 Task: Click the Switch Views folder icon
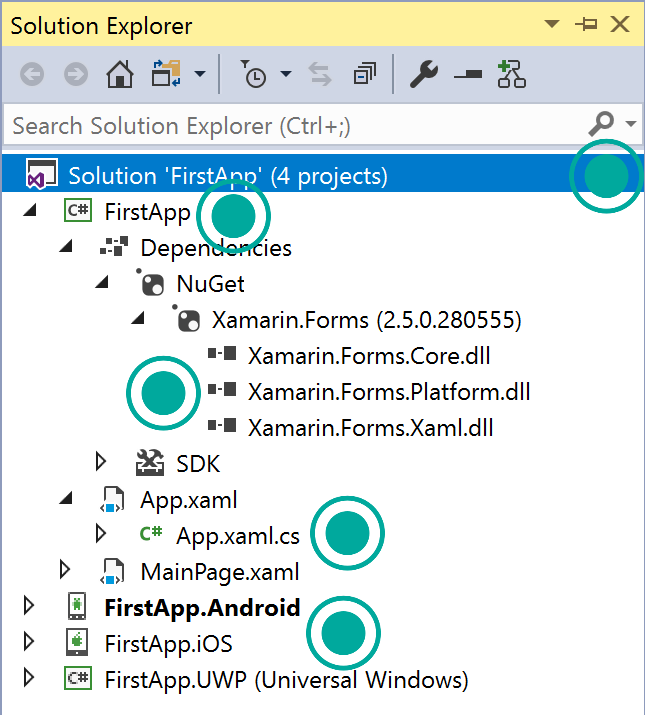166,73
